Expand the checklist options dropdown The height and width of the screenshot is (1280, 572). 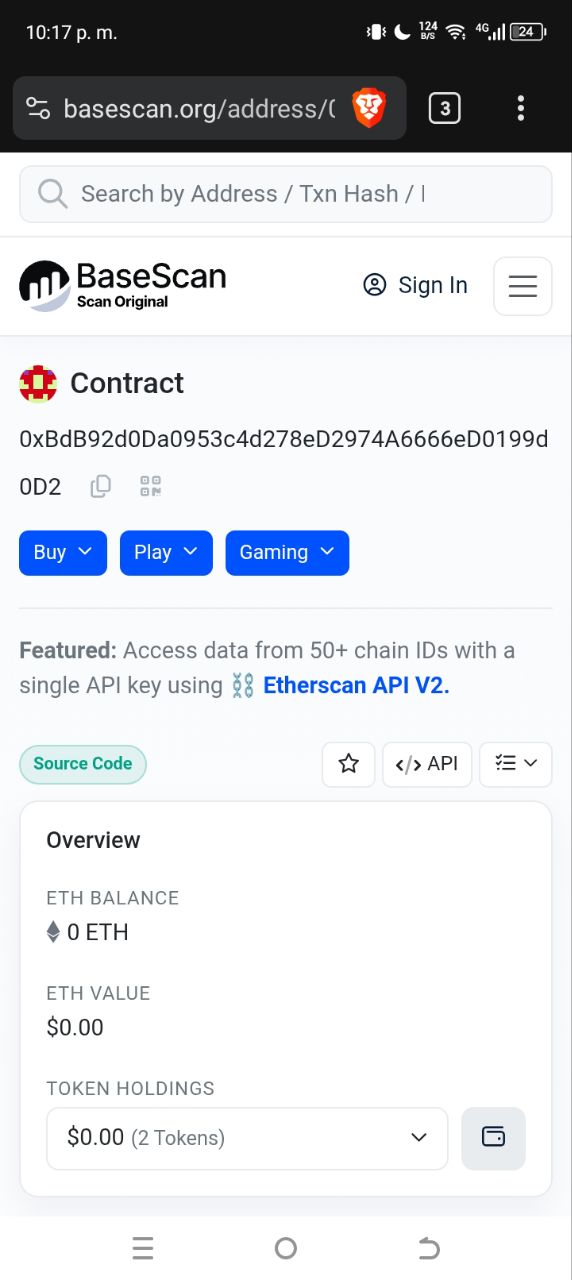pyautogui.click(x=516, y=764)
